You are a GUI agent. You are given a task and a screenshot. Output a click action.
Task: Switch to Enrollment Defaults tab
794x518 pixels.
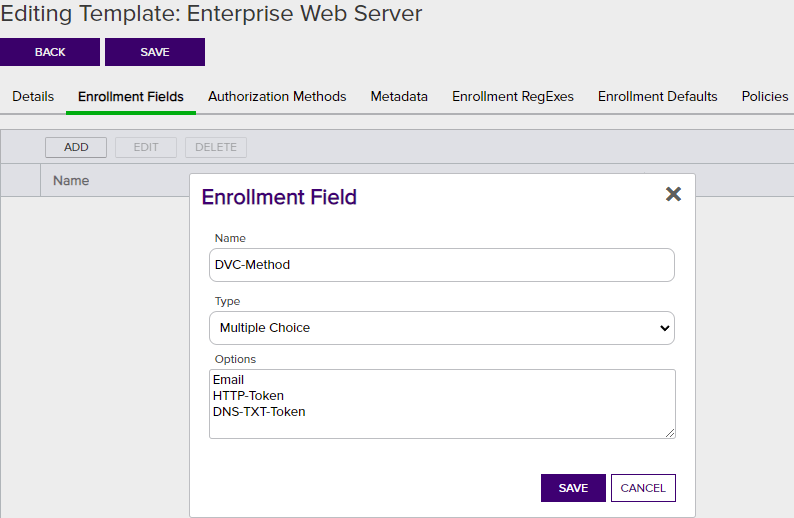657,96
